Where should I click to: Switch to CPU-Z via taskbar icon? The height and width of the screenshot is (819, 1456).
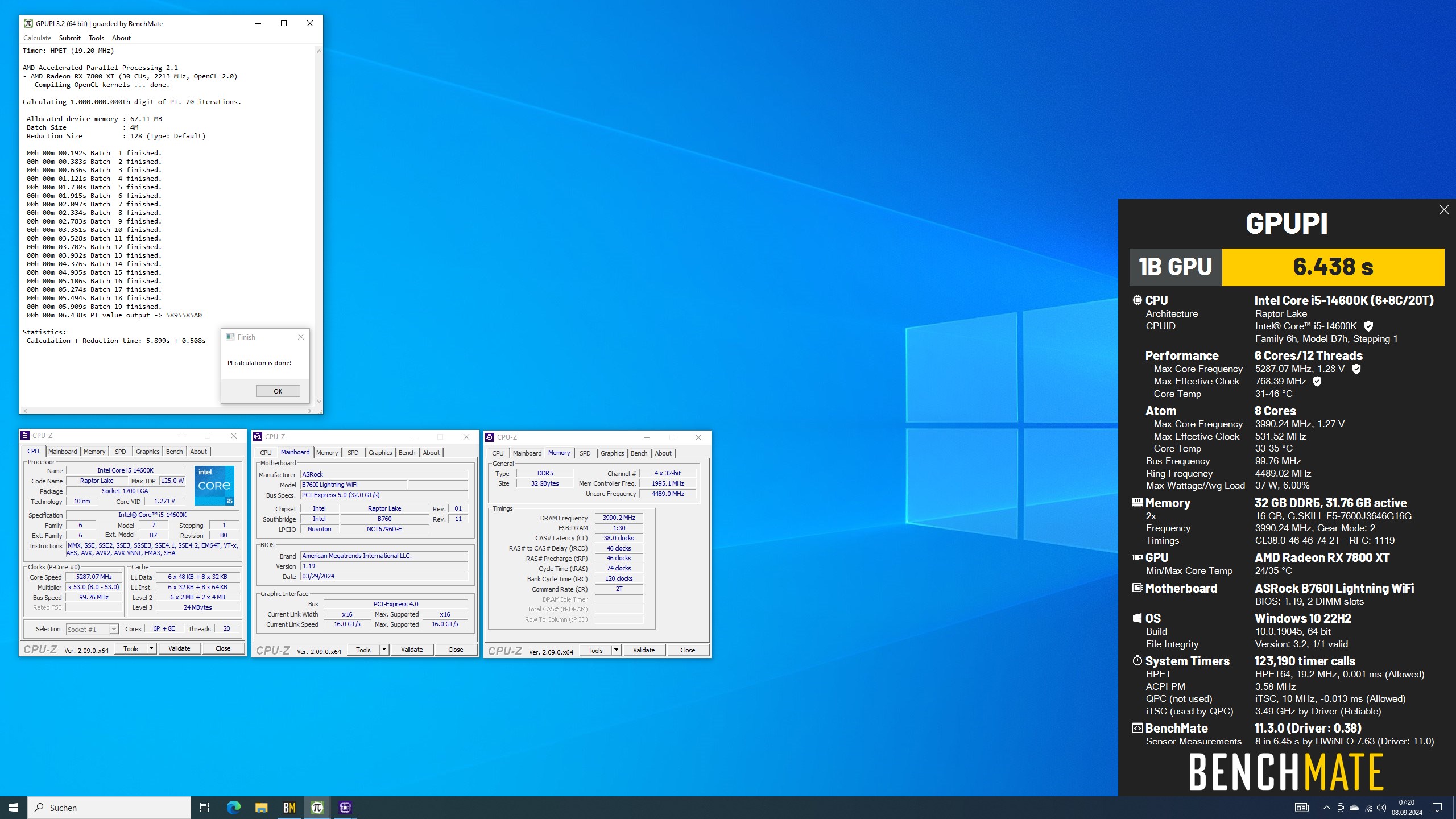345,808
